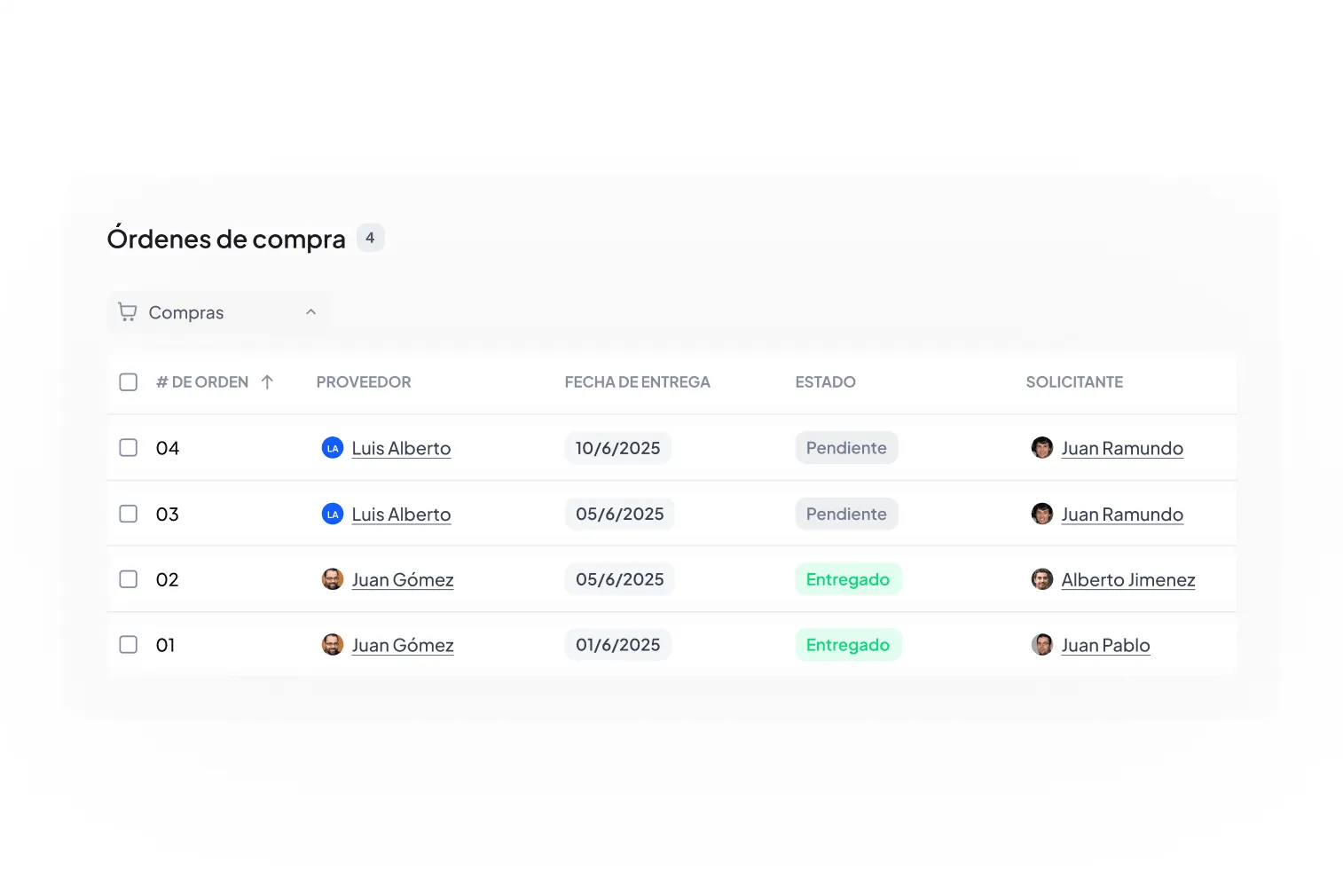
Task: Click order number 02
Action: (x=168, y=579)
